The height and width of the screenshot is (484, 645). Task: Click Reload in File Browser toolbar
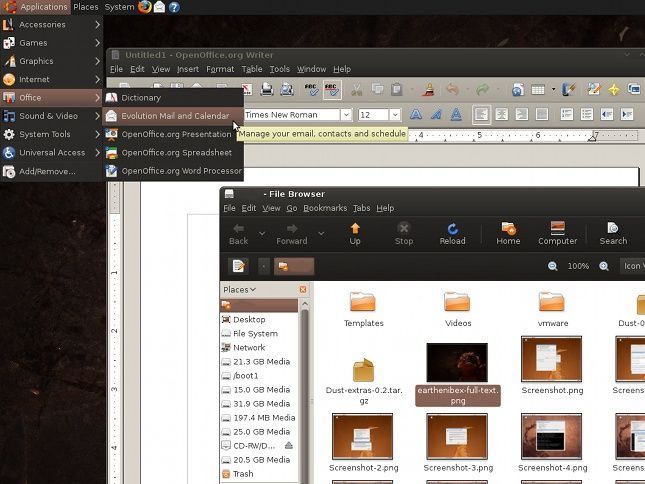[x=452, y=234]
